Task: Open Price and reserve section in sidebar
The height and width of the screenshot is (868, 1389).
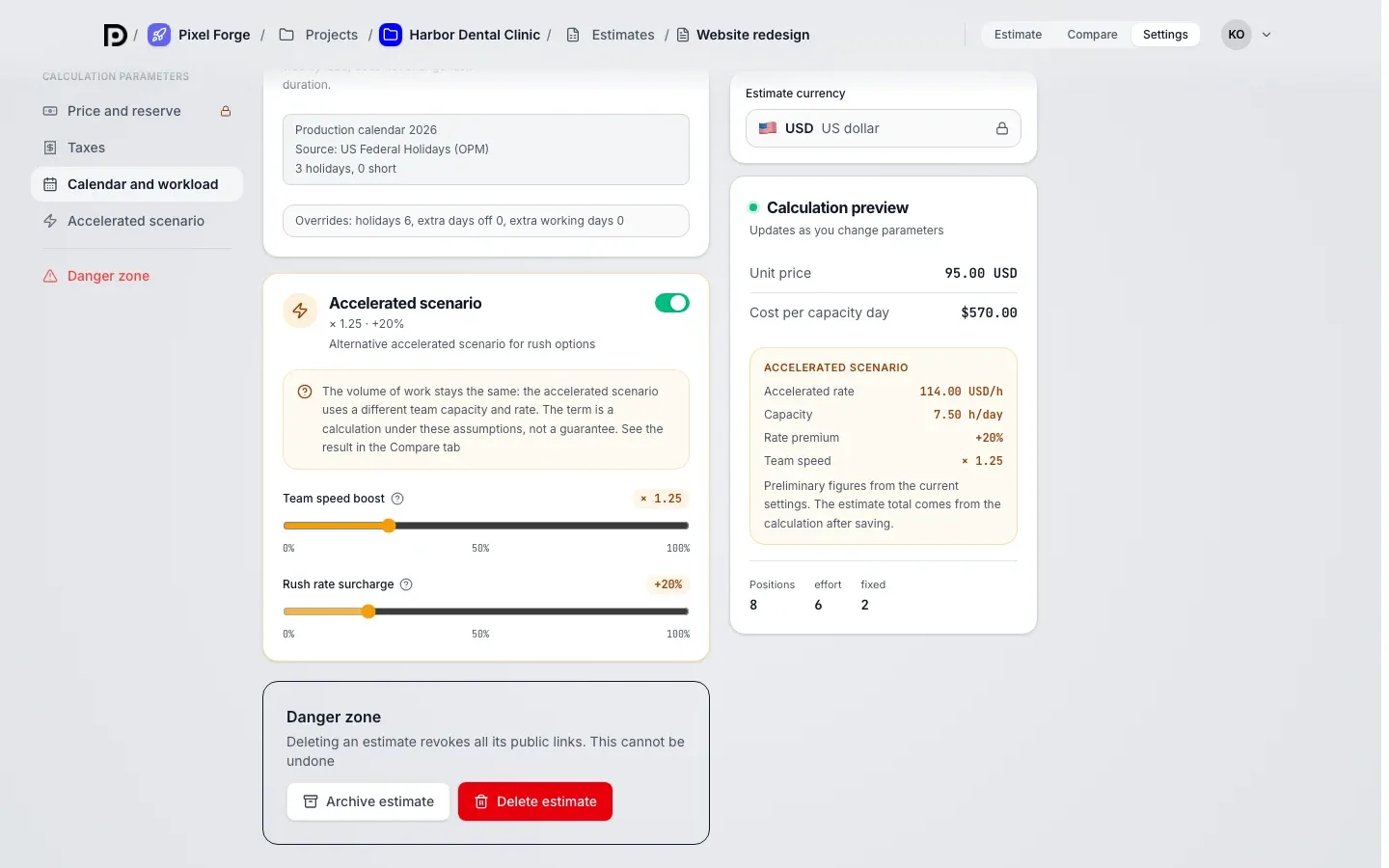Action: click(x=137, y=111)
